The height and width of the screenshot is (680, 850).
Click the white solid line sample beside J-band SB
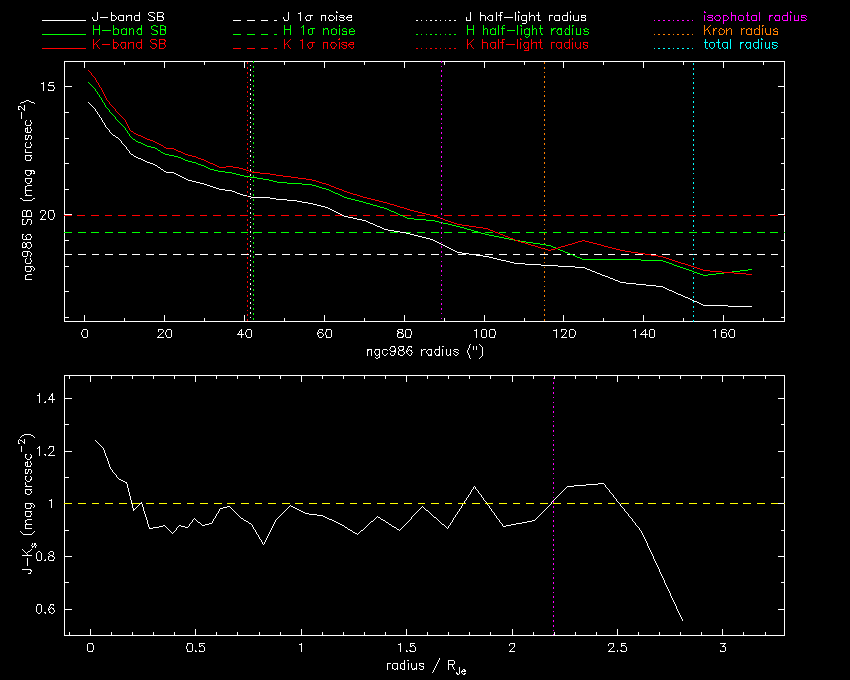[66, 18]
